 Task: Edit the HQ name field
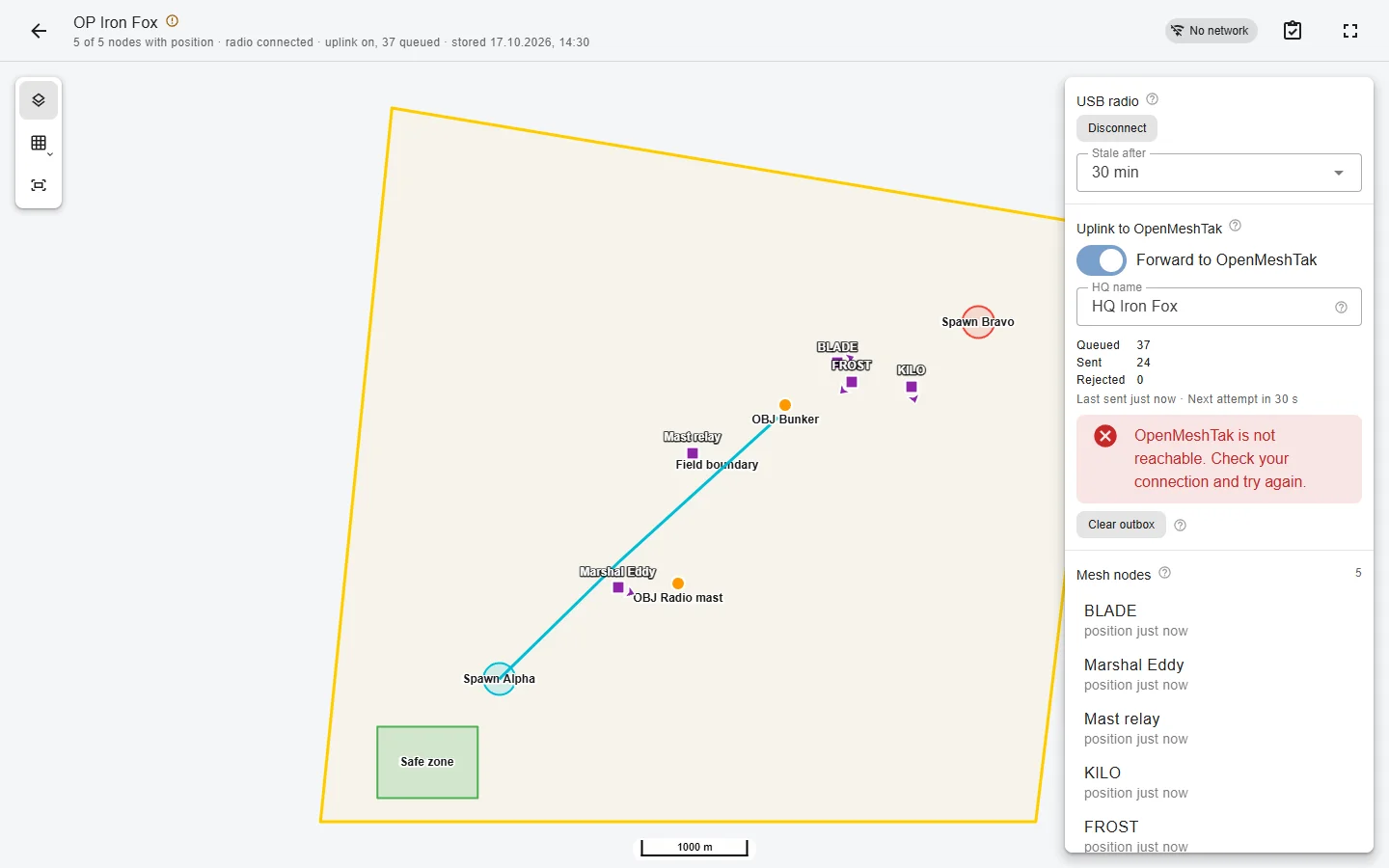click(1219, 307)
